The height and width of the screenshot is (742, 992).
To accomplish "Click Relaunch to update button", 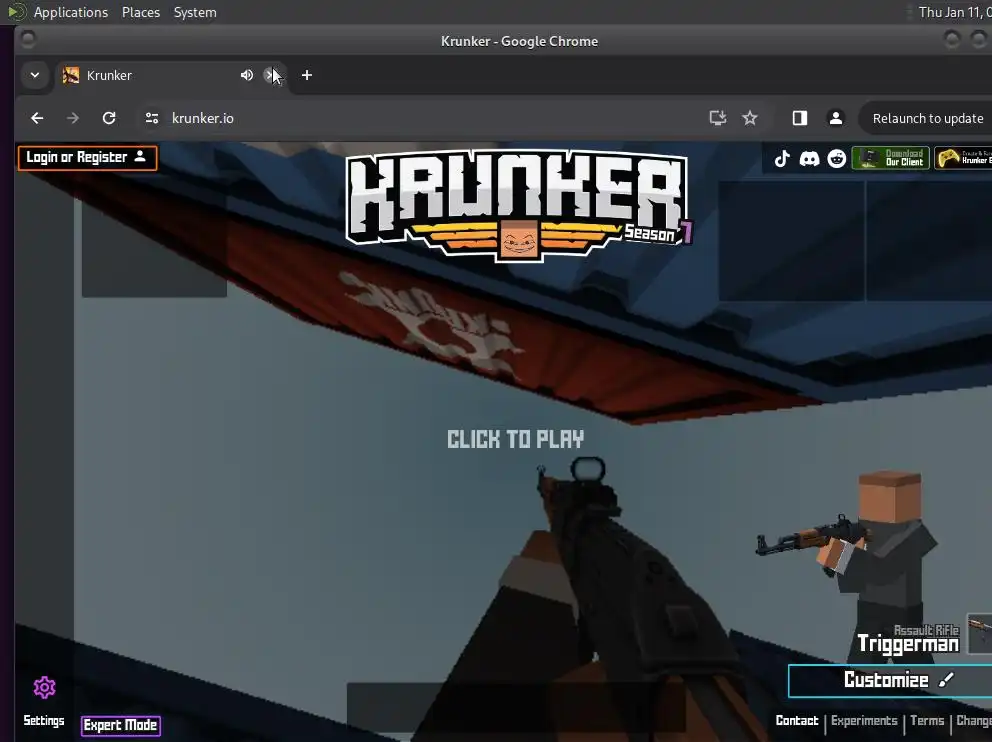I will coord(927,118).
